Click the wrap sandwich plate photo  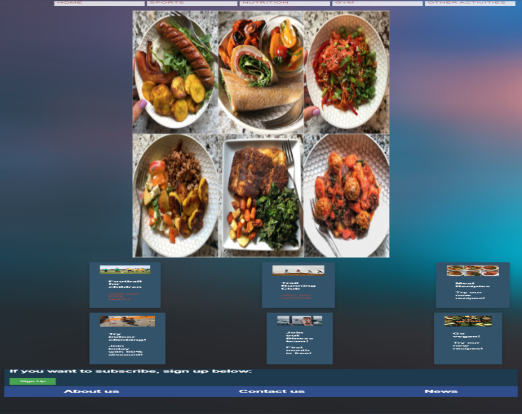coord(261,72)
